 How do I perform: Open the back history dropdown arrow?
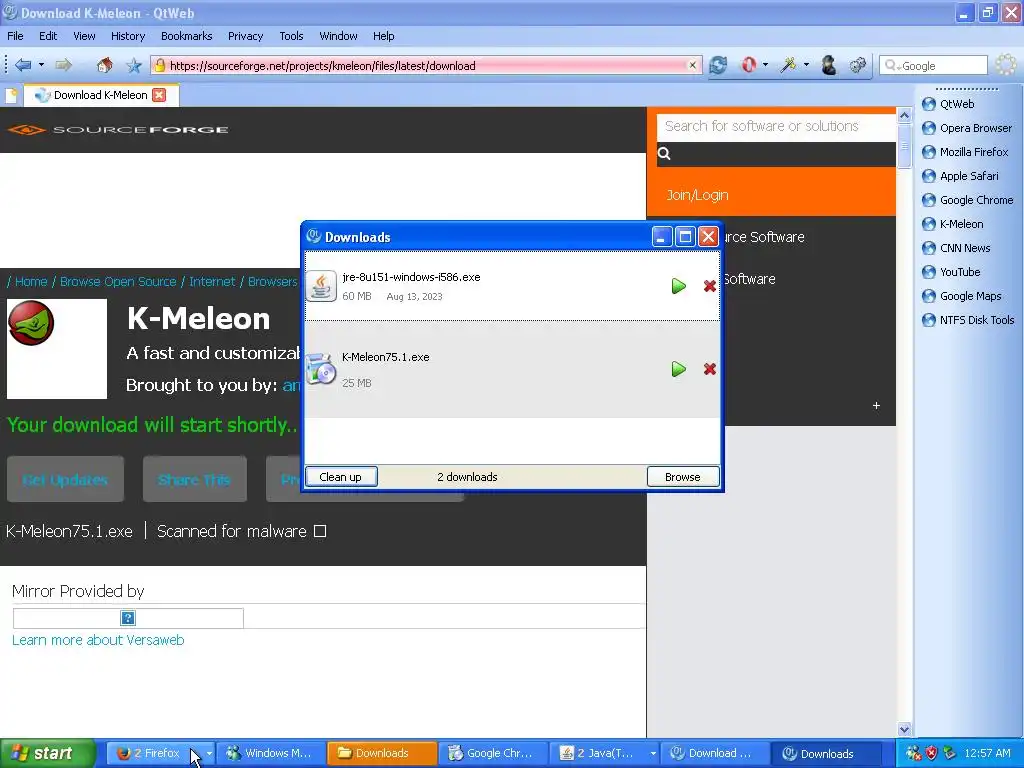(x=41, y=65)
